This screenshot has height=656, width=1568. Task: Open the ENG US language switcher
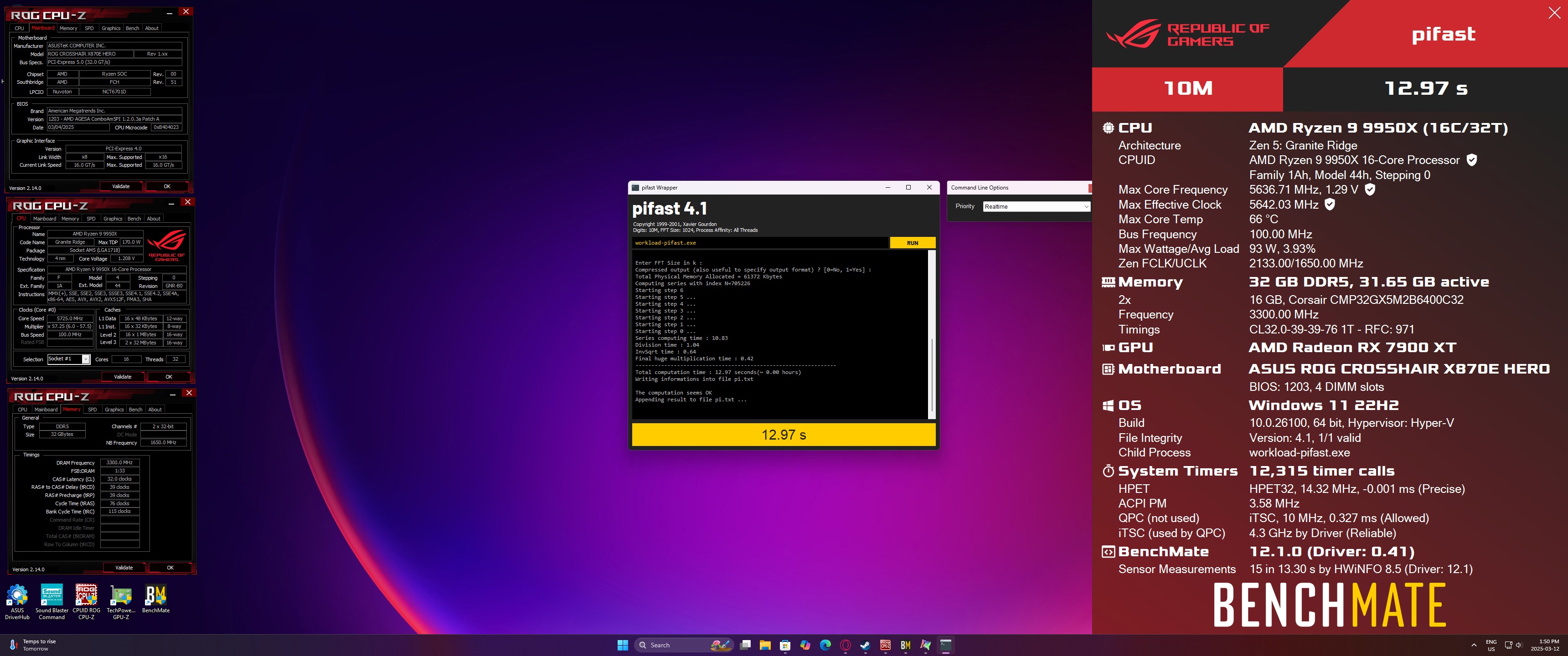pyautogui.click(x=1491, y=645)
